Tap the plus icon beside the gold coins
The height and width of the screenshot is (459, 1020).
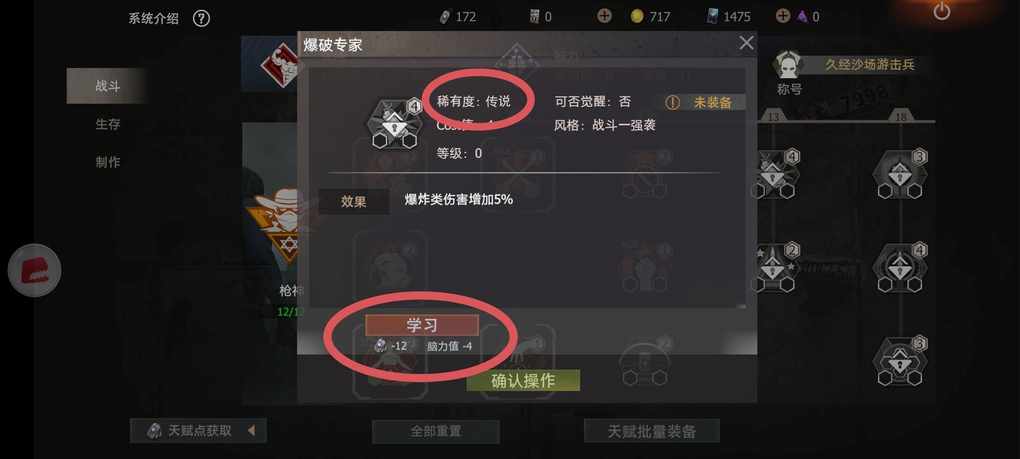(x=604, y=16)
